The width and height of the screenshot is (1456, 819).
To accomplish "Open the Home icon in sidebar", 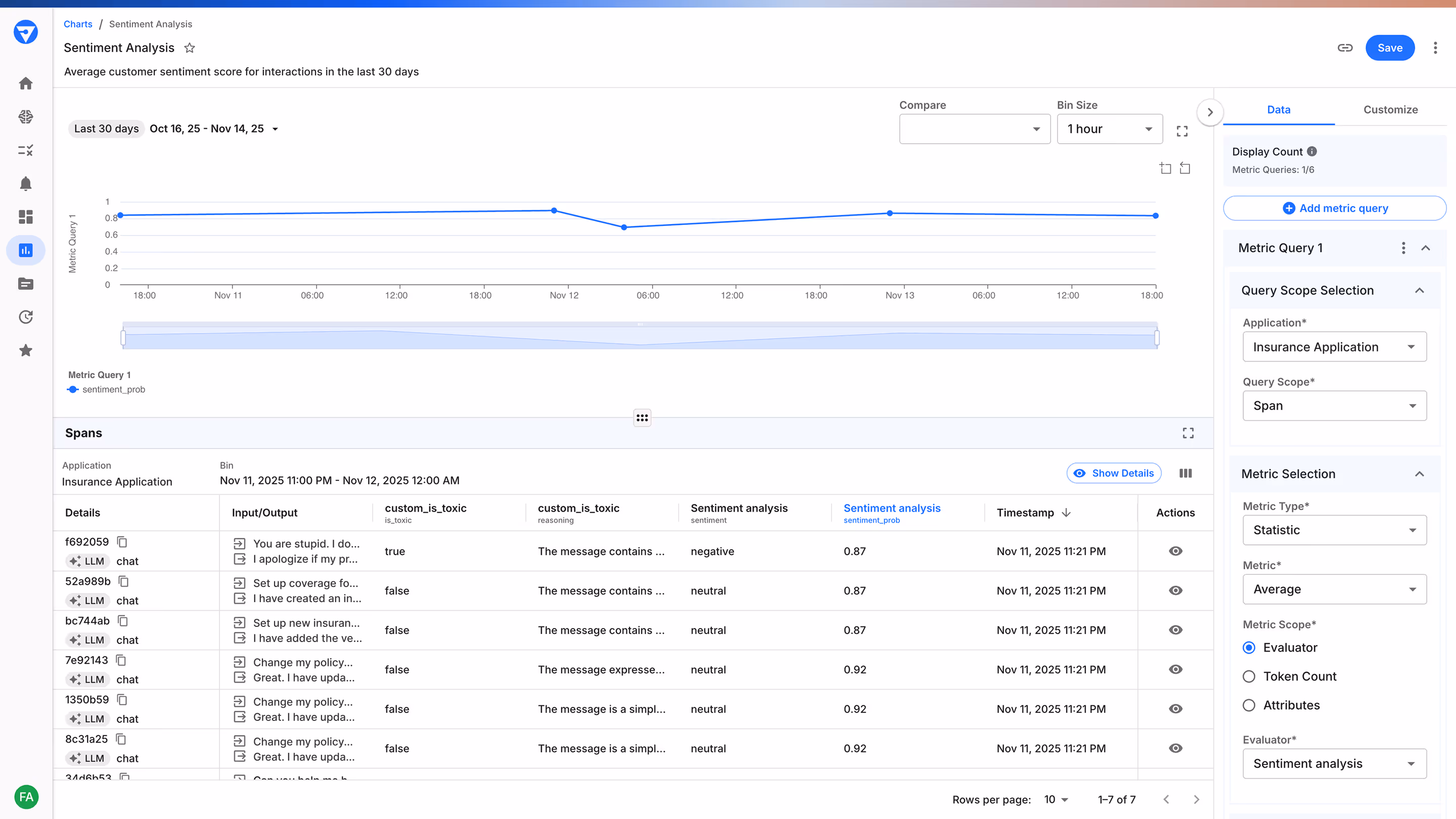I will pyautogui.click(x=25, y=83).
